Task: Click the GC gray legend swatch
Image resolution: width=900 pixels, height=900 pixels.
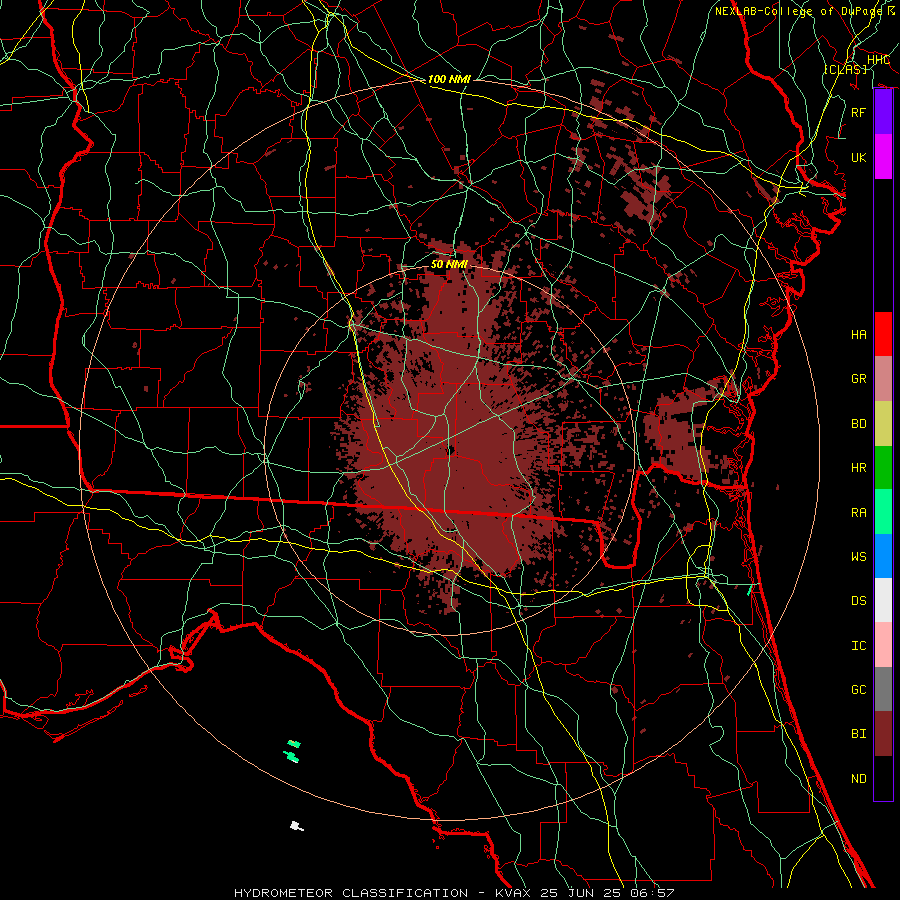Action: 883,689
